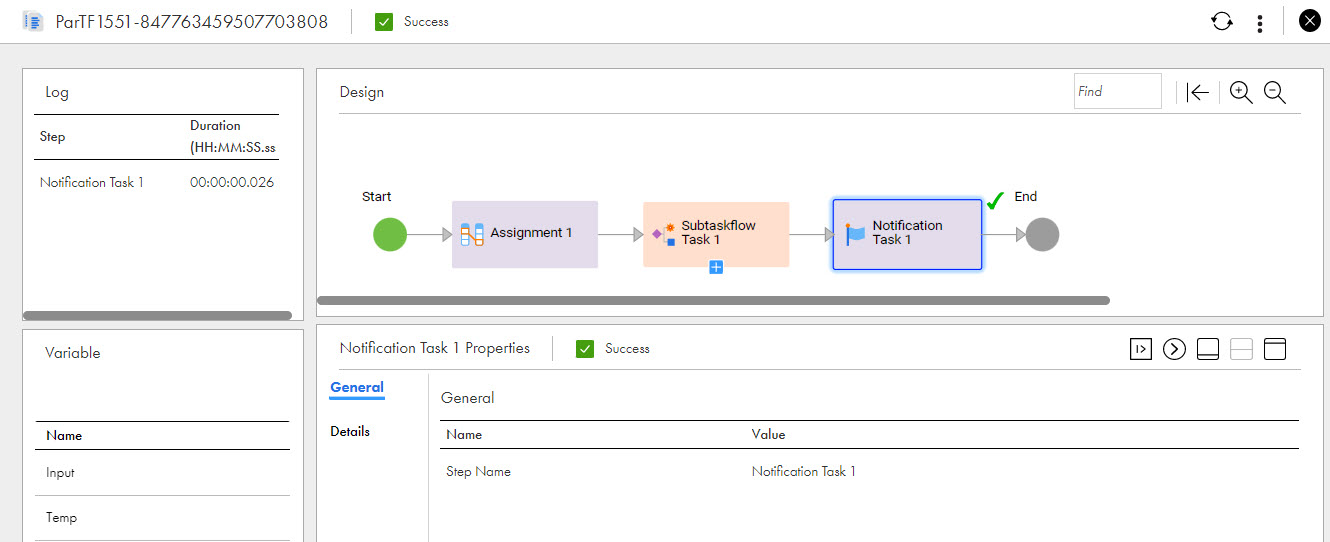Toggle the split panel layout icon
Image resolution: width=1330 pixels, height=542 pixels.
click(1241, 348)
